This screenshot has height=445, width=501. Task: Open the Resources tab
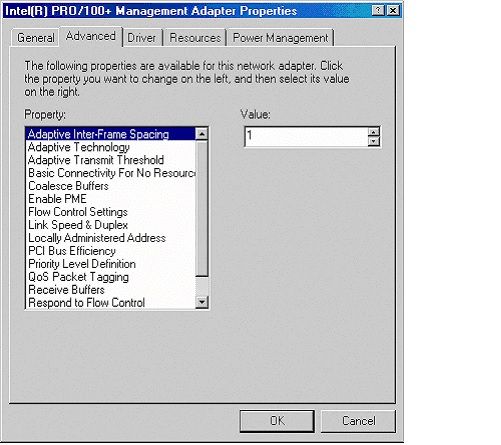(195, 38)
